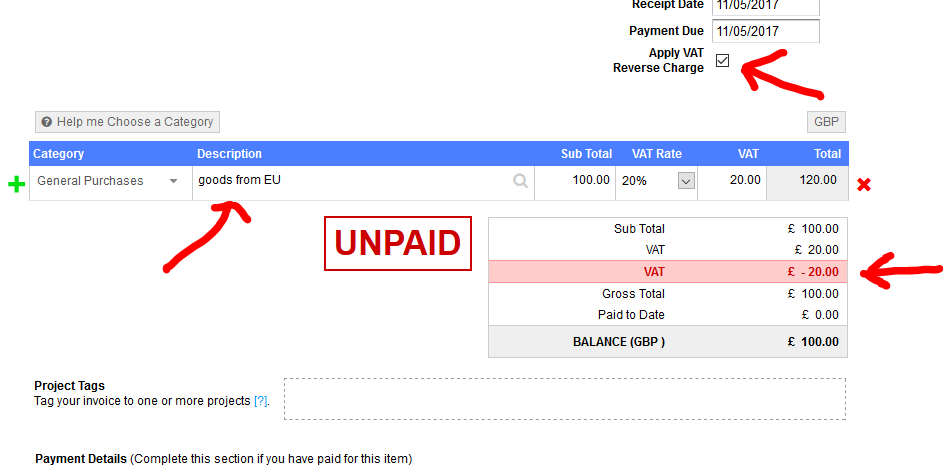Screen dimensions: 943x473
Task: Click the Receipt Date field
Action: tap(766, 6)
